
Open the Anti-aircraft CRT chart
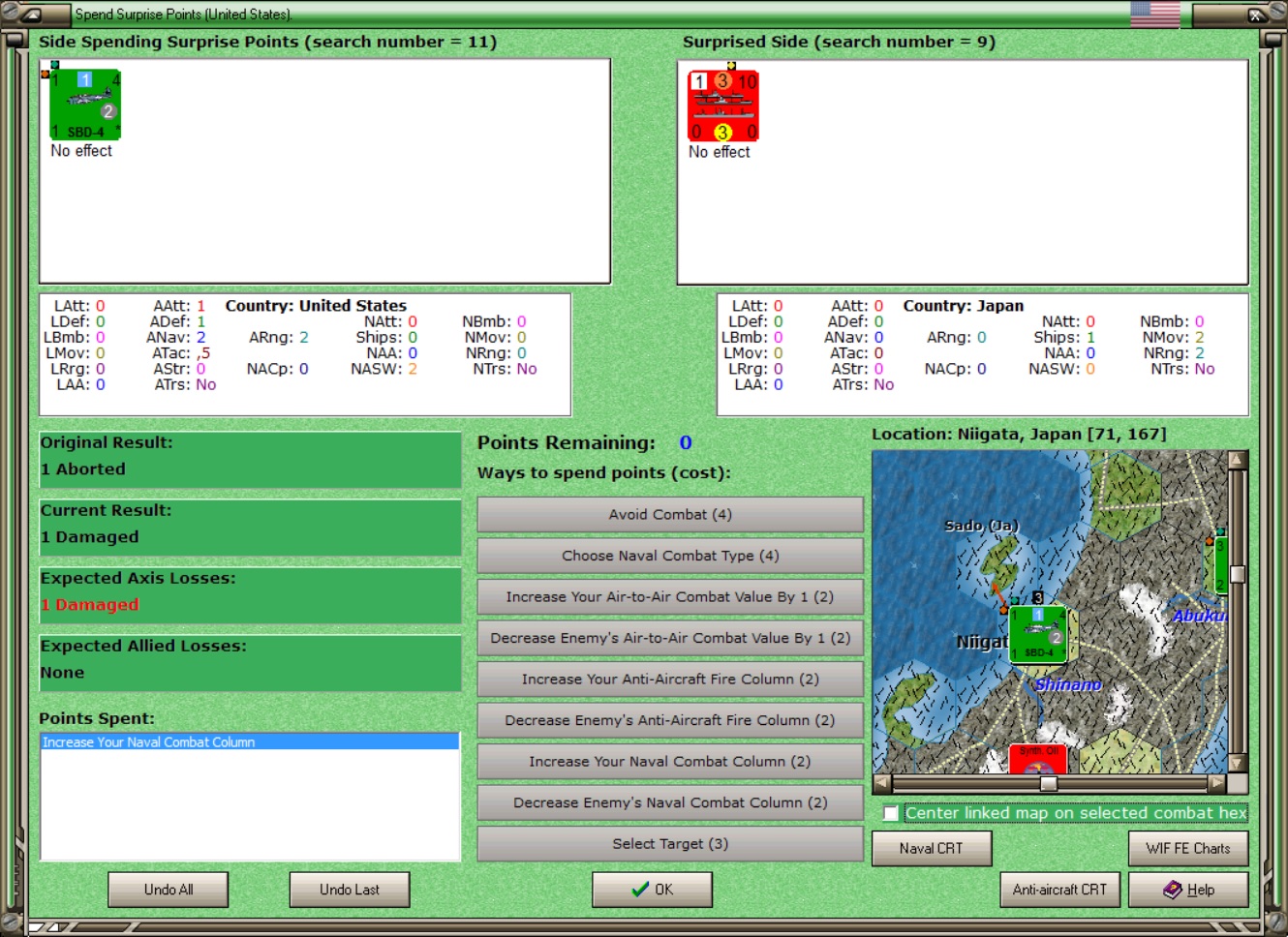[x=1060, y=890]
